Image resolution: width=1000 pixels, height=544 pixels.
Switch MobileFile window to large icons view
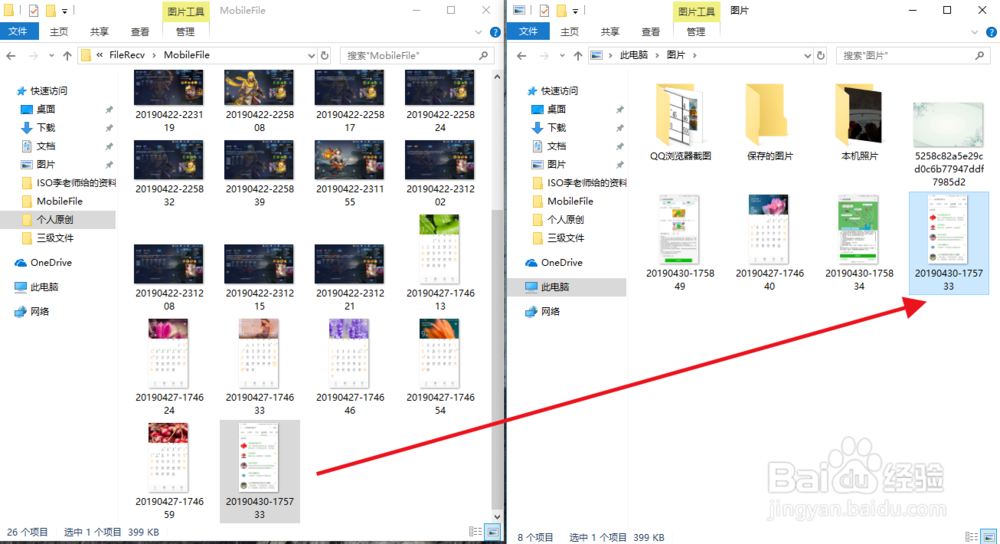pyautogui.click(x=492, y=531)
